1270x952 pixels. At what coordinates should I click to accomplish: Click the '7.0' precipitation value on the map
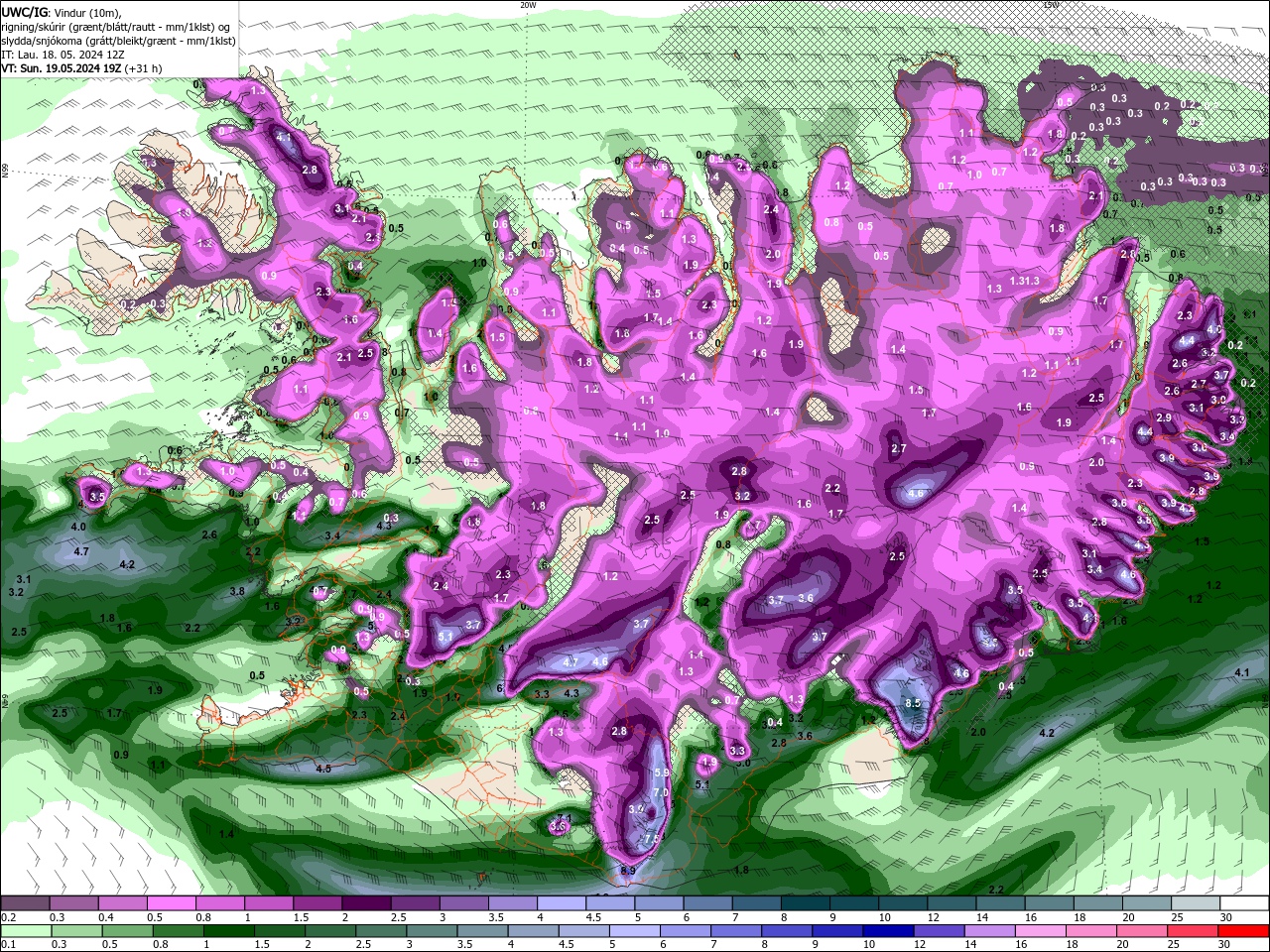coord(660,792)
